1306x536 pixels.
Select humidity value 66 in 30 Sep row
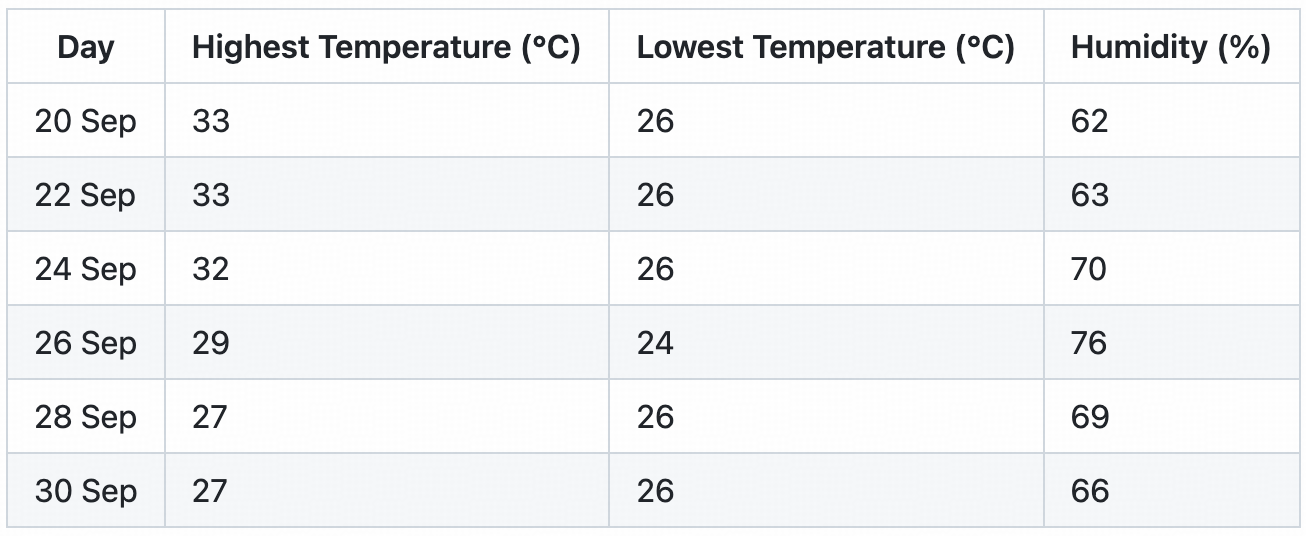coord(1089,491)
